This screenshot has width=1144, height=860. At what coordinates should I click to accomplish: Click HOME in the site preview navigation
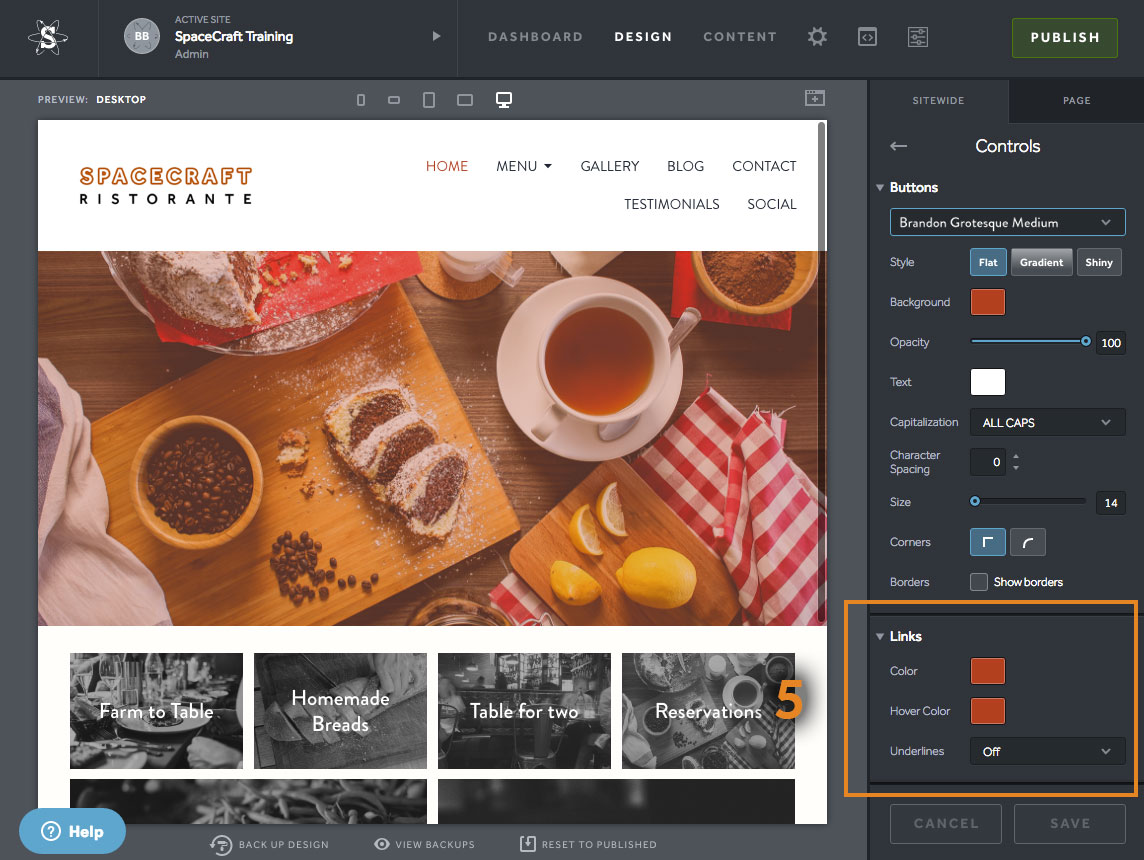pyautogui.click(x=447, y=166)
